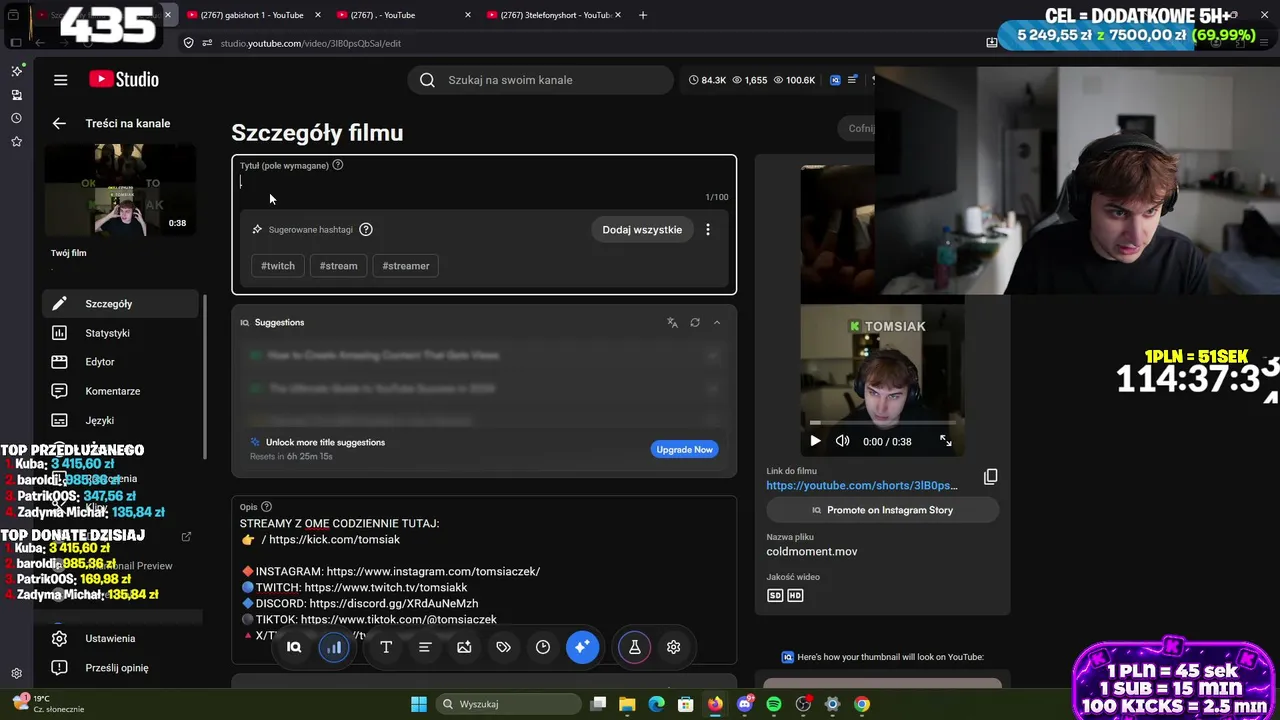Image resolution: width=1280 pixels, height=720 pixels.
Task: Click the Wyszukaj taskbar search box
Action: point(509,704)
